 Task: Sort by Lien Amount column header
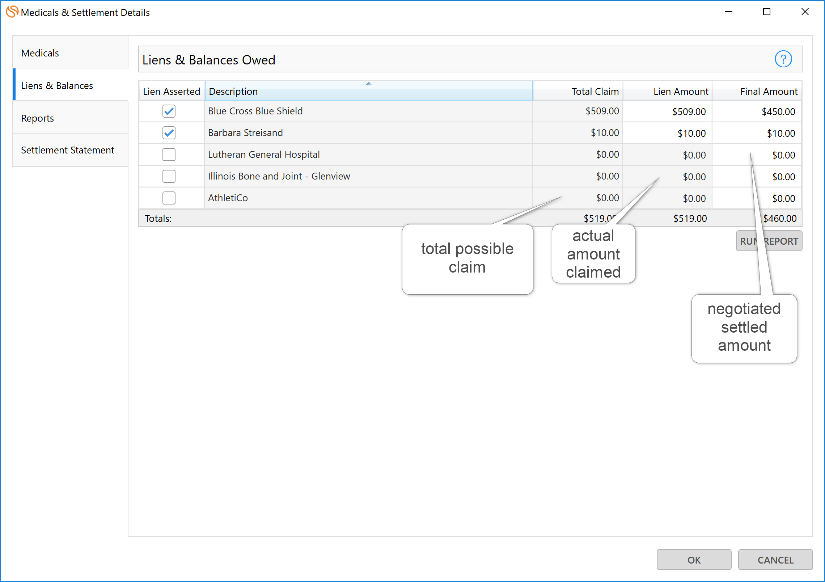coord(667,91)
